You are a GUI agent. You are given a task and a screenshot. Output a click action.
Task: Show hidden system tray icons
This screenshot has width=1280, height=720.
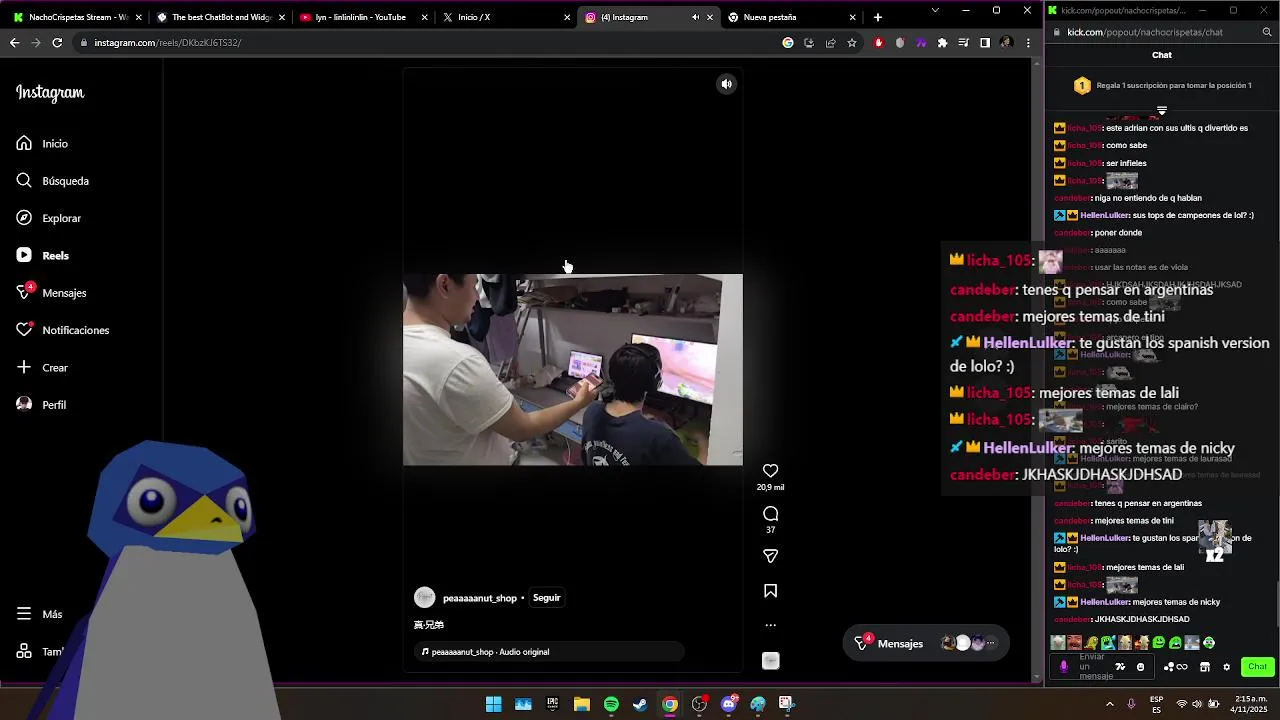[x=1110, y=704]
